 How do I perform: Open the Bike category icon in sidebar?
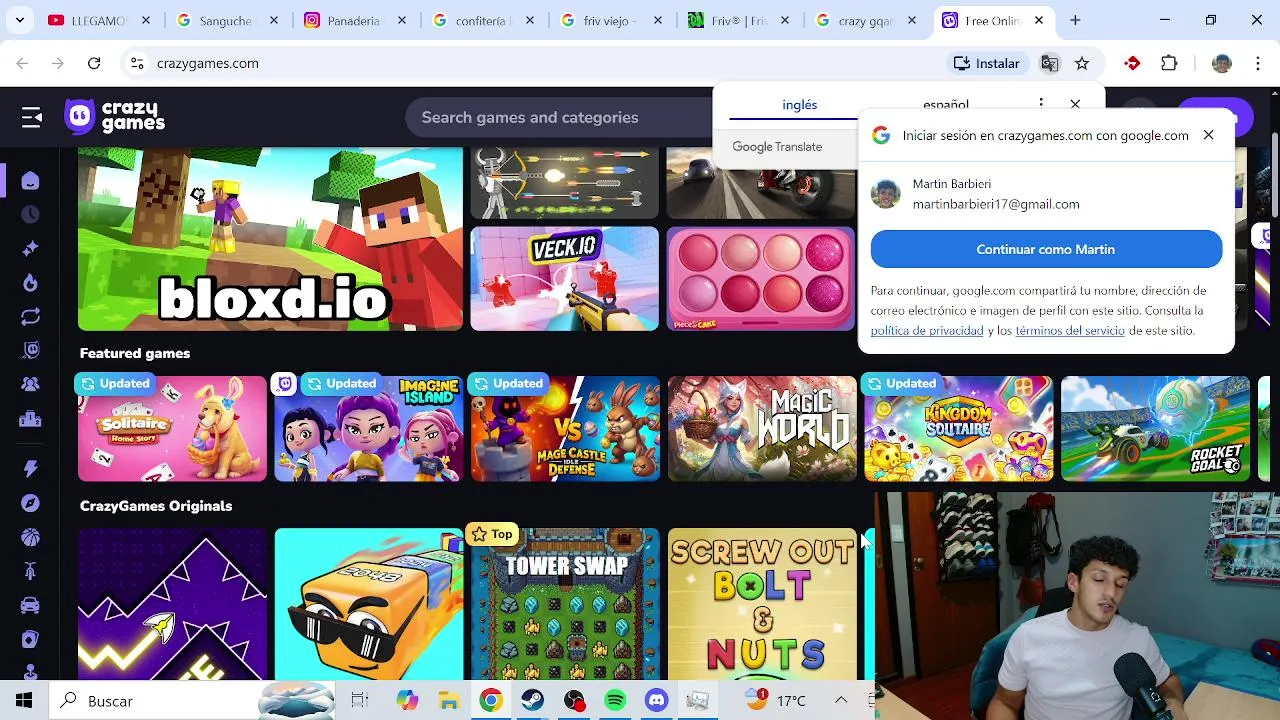(30, 571)
